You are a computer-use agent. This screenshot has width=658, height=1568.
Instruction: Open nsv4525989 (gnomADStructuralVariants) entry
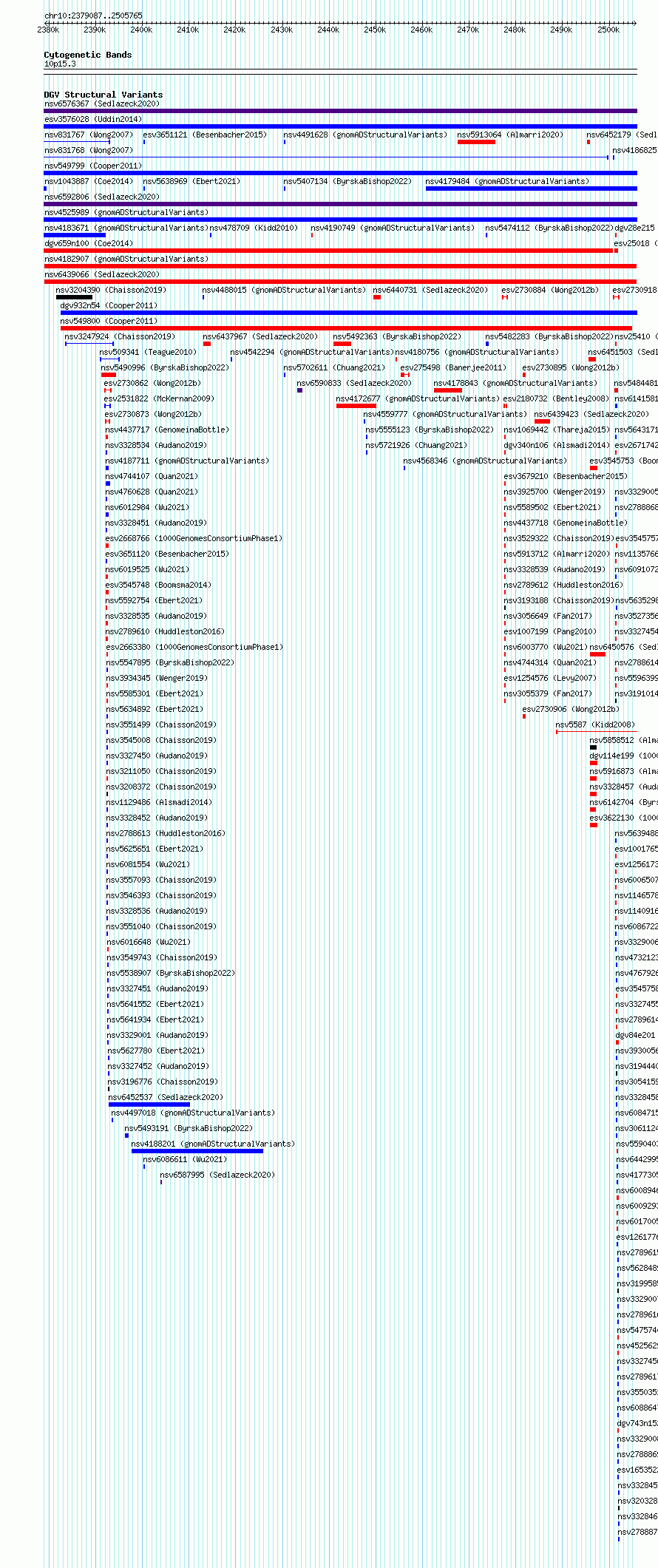(x=126, y=212)
